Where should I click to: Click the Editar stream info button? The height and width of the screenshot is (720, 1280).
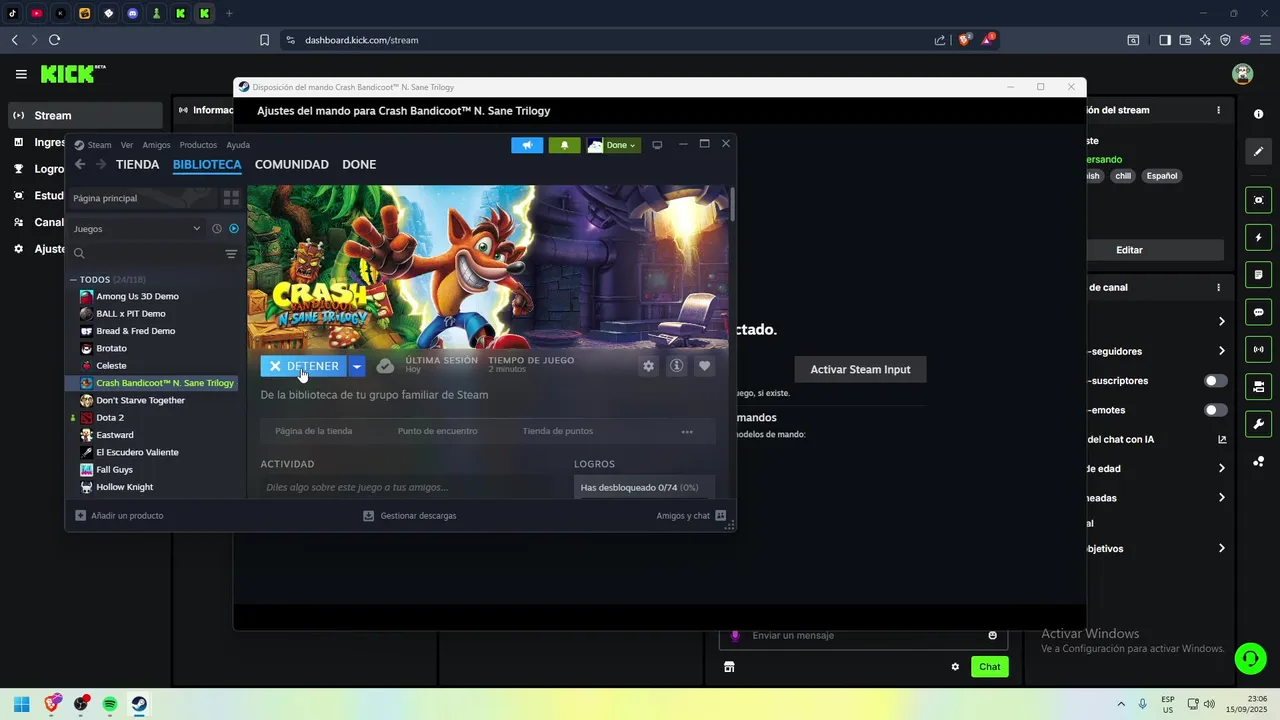coord(1129,250)
